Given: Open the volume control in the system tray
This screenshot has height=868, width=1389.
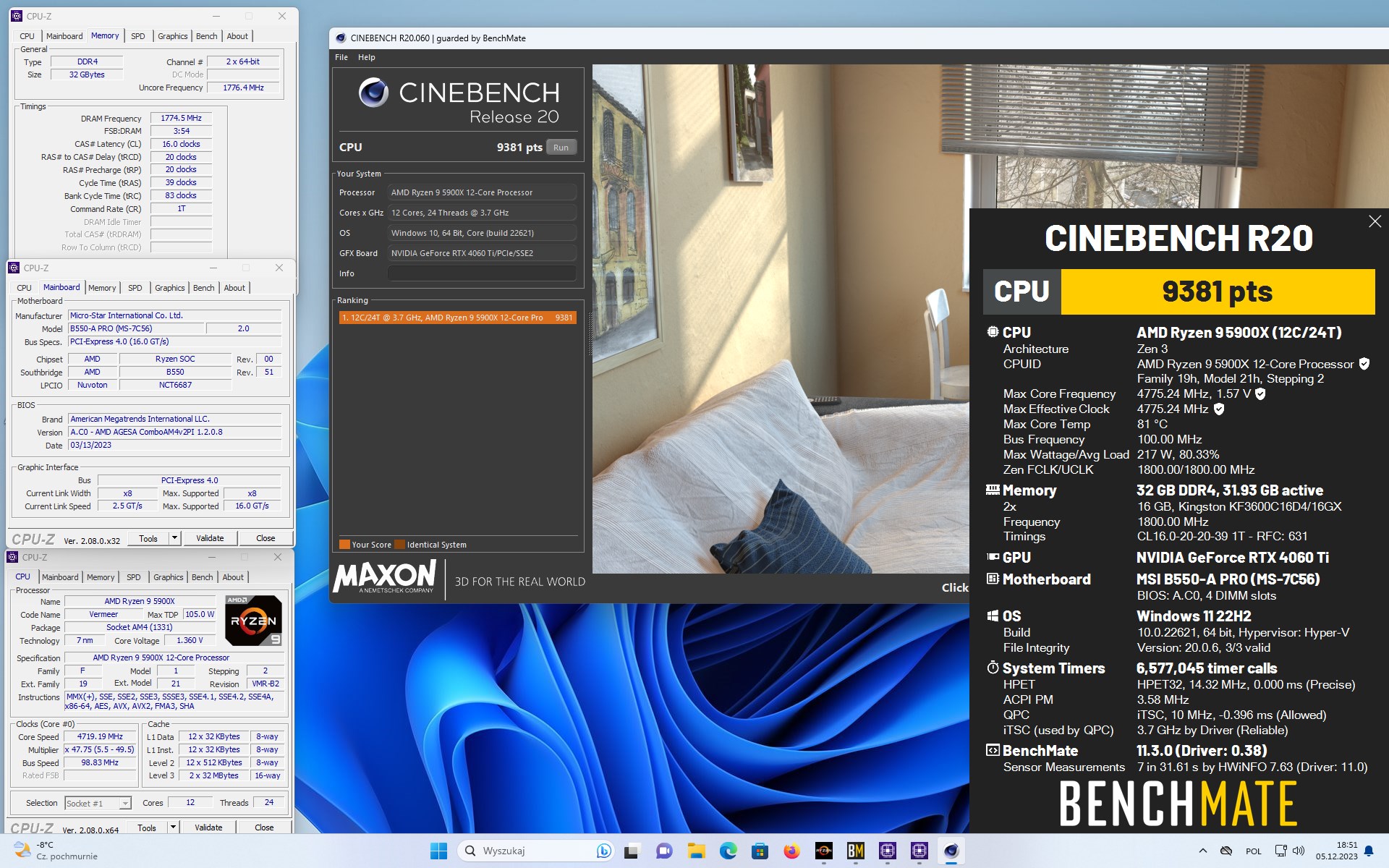Looking at the screenshot, I should (1299, 851).
